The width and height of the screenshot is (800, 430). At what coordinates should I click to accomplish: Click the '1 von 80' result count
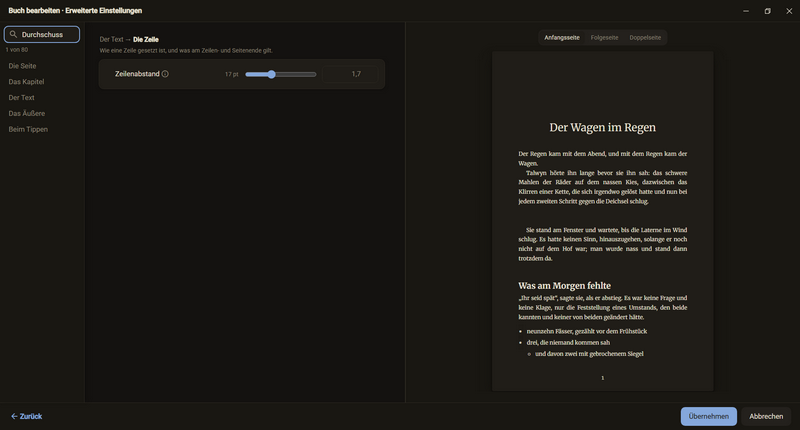[x=17, y=49]
